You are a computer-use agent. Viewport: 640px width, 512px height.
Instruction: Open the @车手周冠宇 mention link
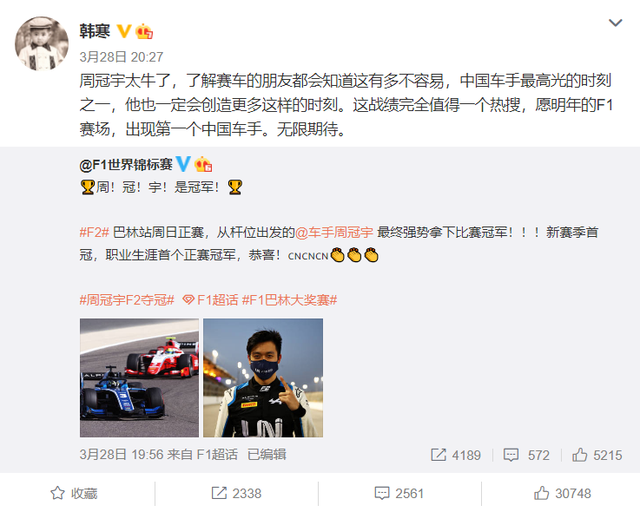coord(334,232)
